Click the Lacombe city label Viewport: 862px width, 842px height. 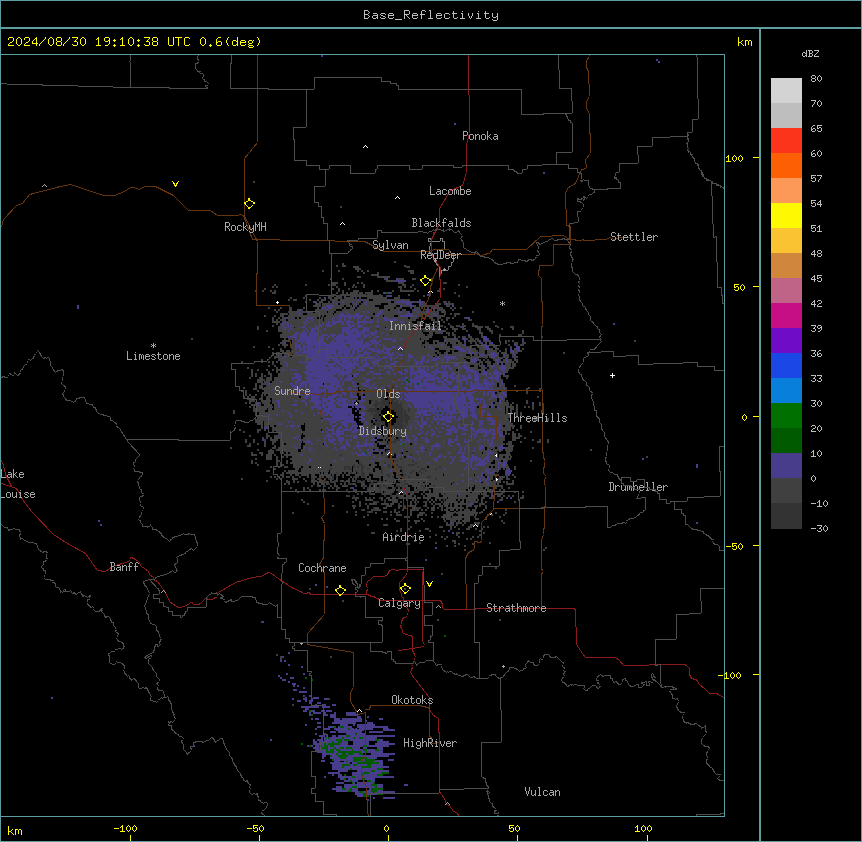click(450, 191)
